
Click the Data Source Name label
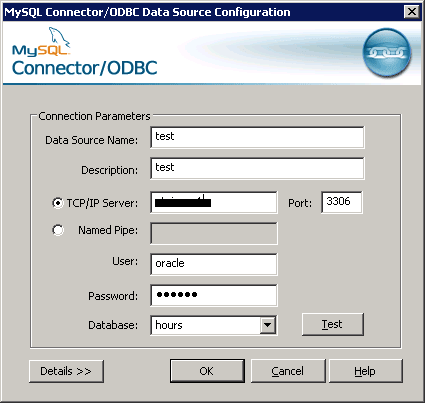tap(91, 140)
